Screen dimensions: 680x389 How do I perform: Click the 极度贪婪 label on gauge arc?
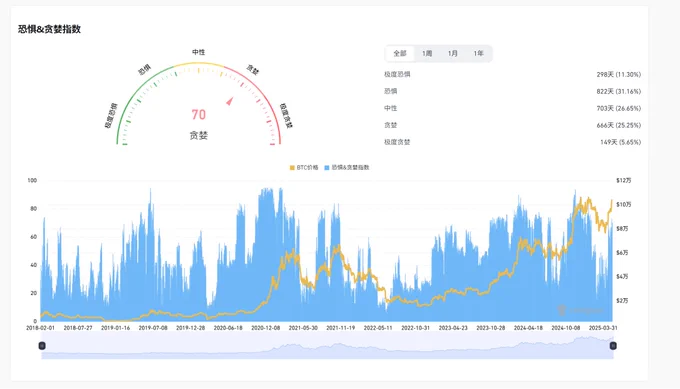[286, 115]
